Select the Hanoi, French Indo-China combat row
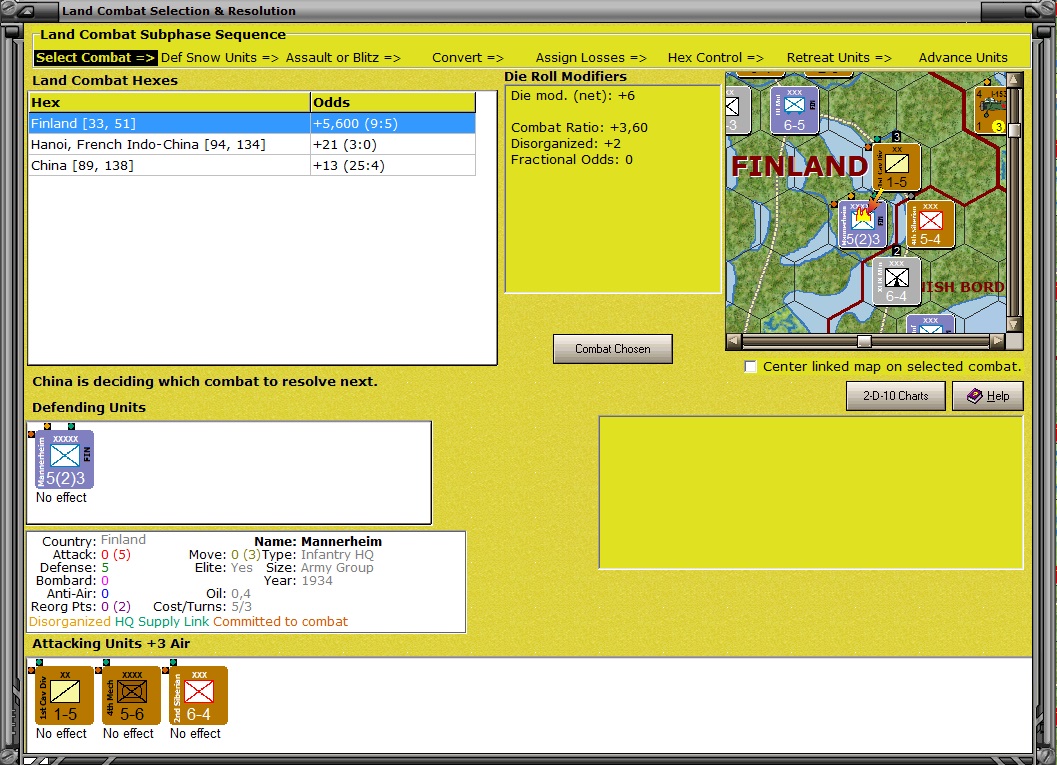Image resolution: width=1057 pixels, height=765 pixels. [253, 144]
